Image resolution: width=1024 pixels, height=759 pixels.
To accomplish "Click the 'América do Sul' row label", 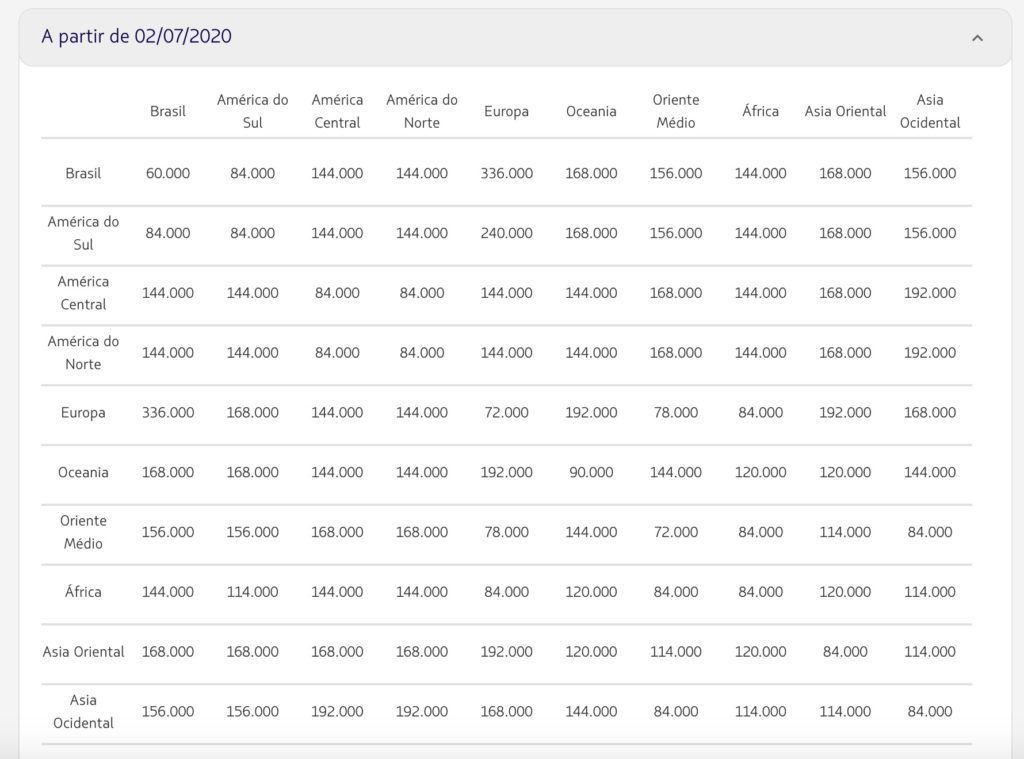I will (x=83, y=233).
